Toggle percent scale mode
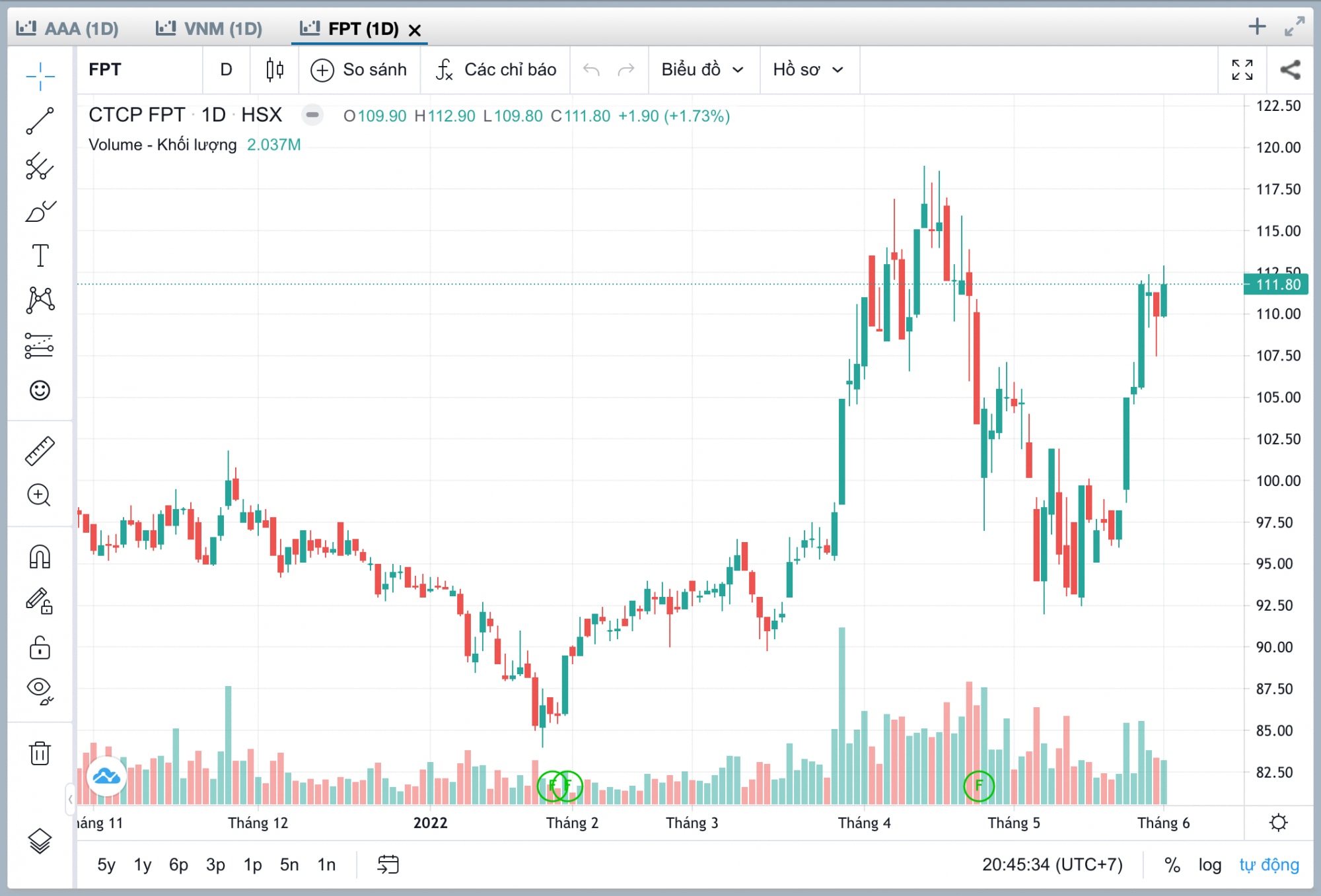The width and height of the screenshot is (1321, 896). point(1172,864)
